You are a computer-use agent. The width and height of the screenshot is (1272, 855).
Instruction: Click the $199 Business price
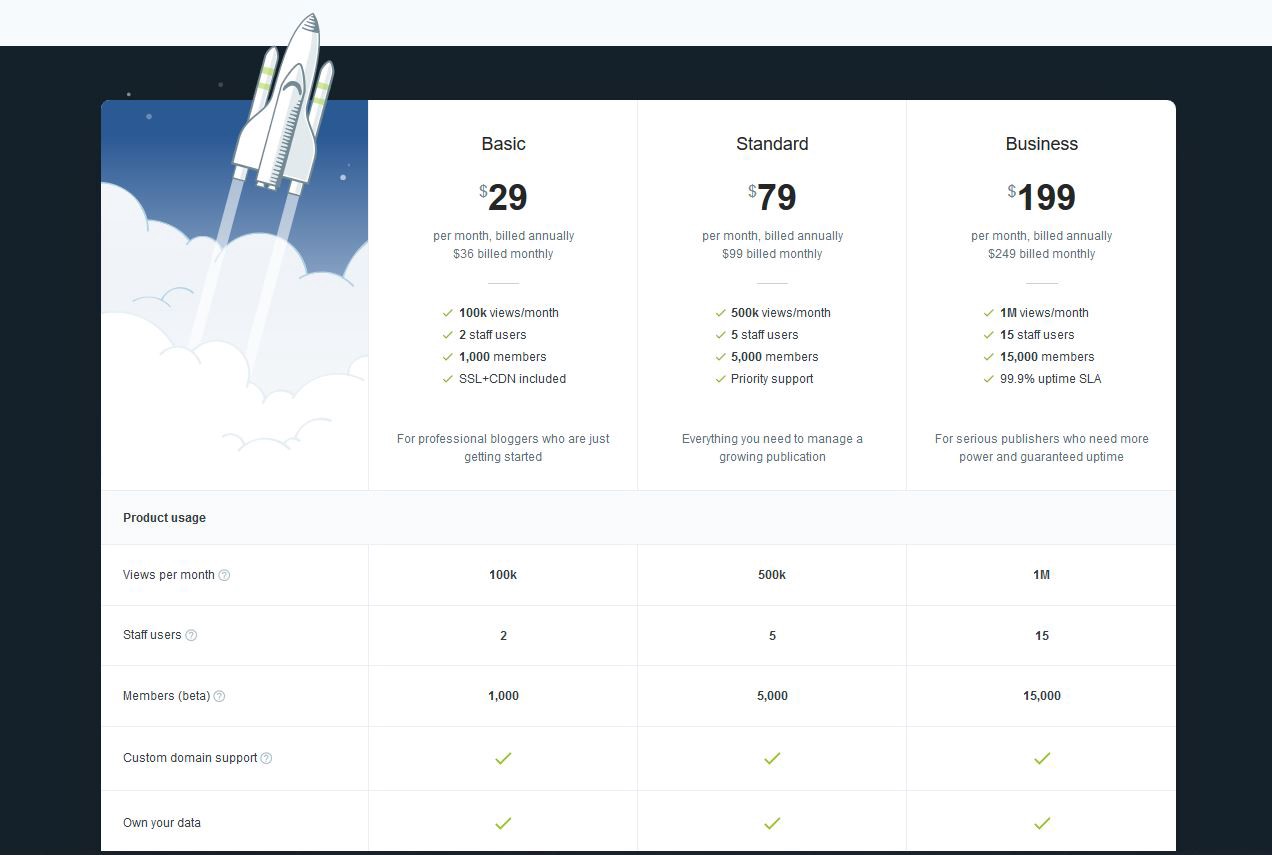pyautogui.click(x=1042, y=197)
